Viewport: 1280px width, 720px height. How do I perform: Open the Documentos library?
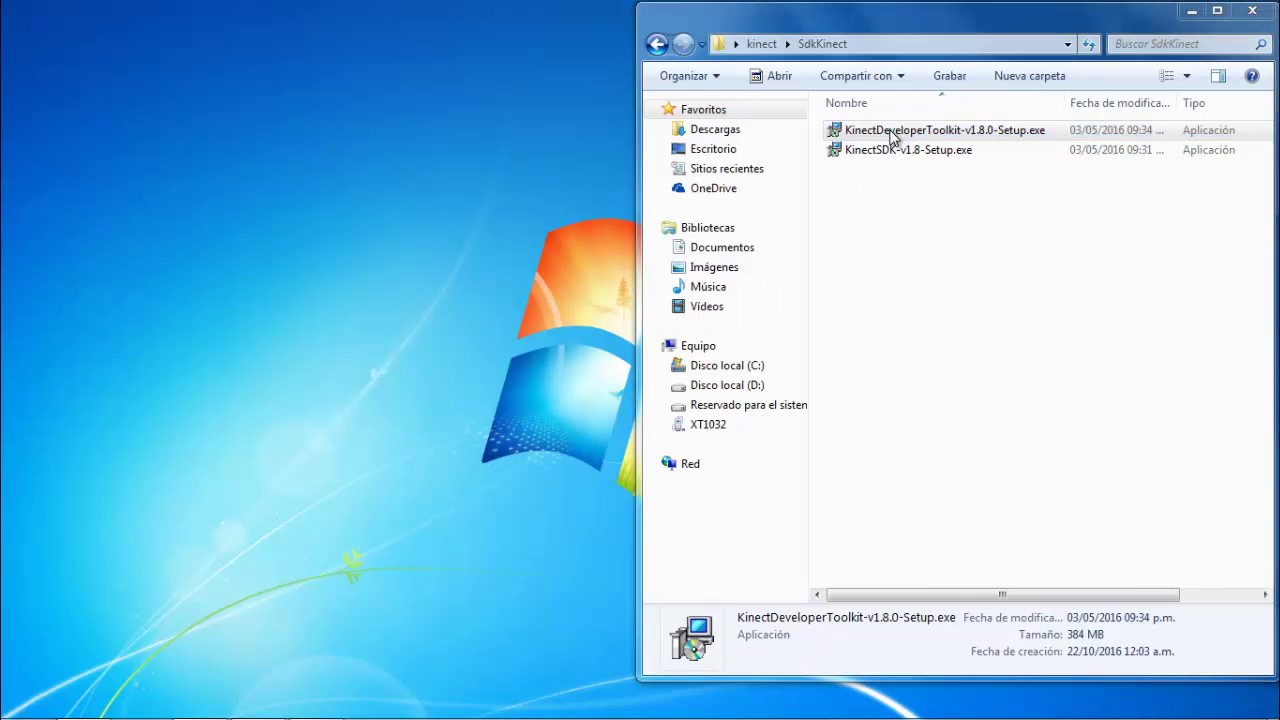722,247
